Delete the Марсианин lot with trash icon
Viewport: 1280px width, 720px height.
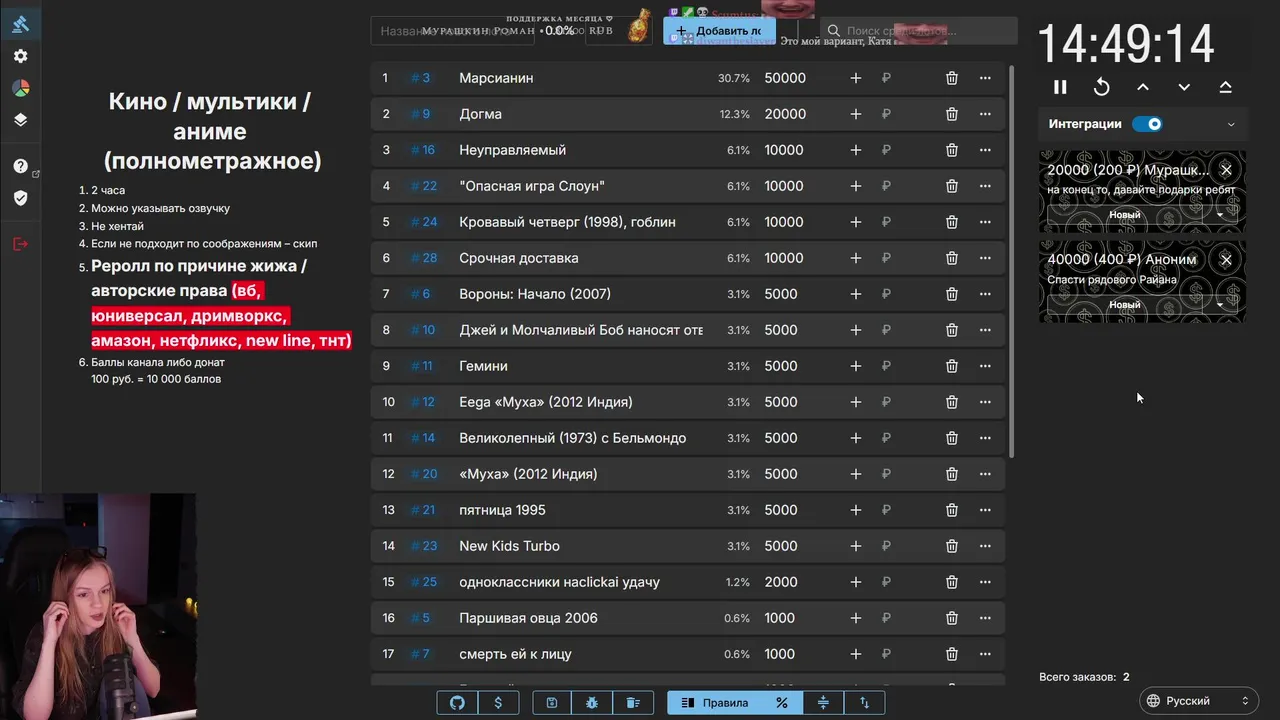click(x=952, y=78)
